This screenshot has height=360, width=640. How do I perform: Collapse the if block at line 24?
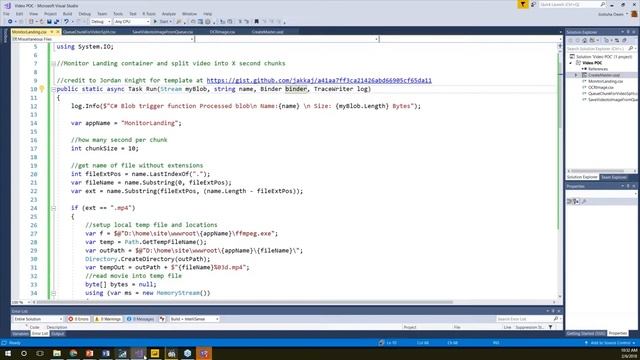pyautogui.click(x=53, y=208)
